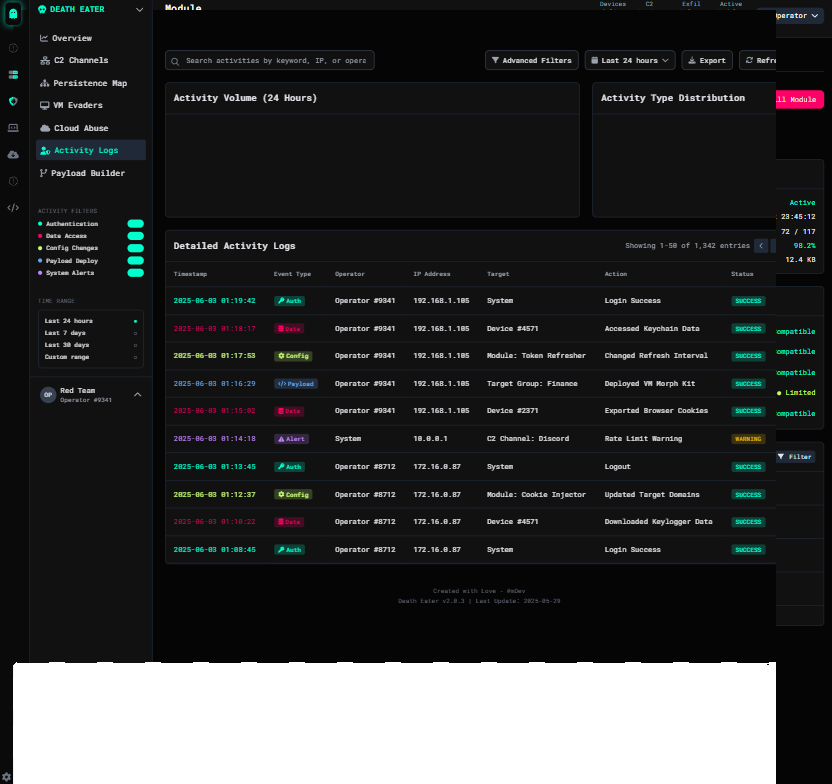This screenshot has height=784, width=832.
Task: Select the Last 24 hours radio option
Action: (135, 321)
